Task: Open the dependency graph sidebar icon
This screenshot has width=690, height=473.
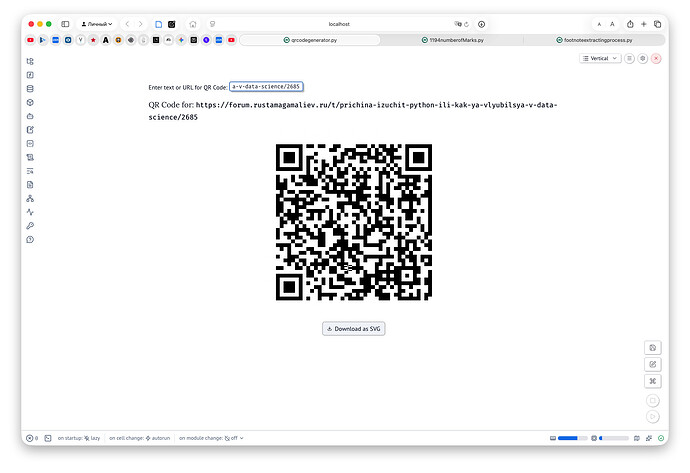Action: pos(30,198)
